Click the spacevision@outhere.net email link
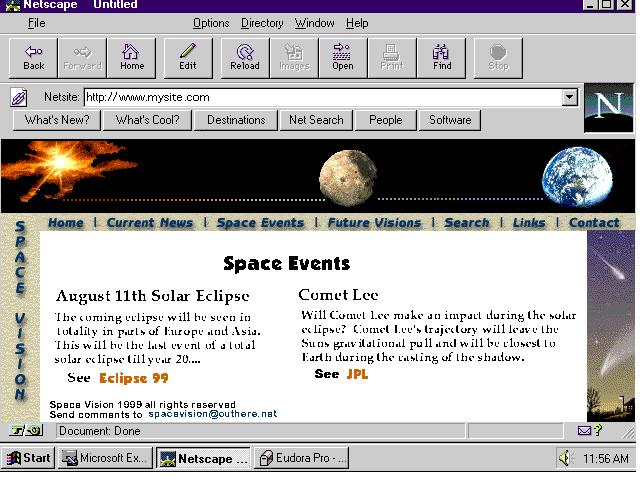 pyautogui.click(x=212, y=413)
